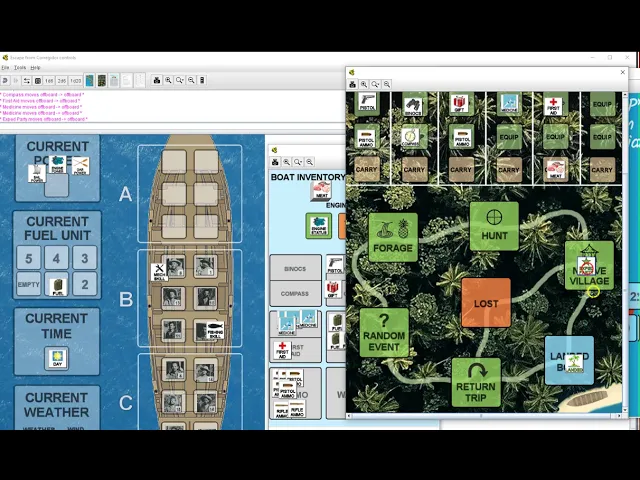640x480 pixels.
Task: Click fuel unit box 4
Action: click(56, 258)
